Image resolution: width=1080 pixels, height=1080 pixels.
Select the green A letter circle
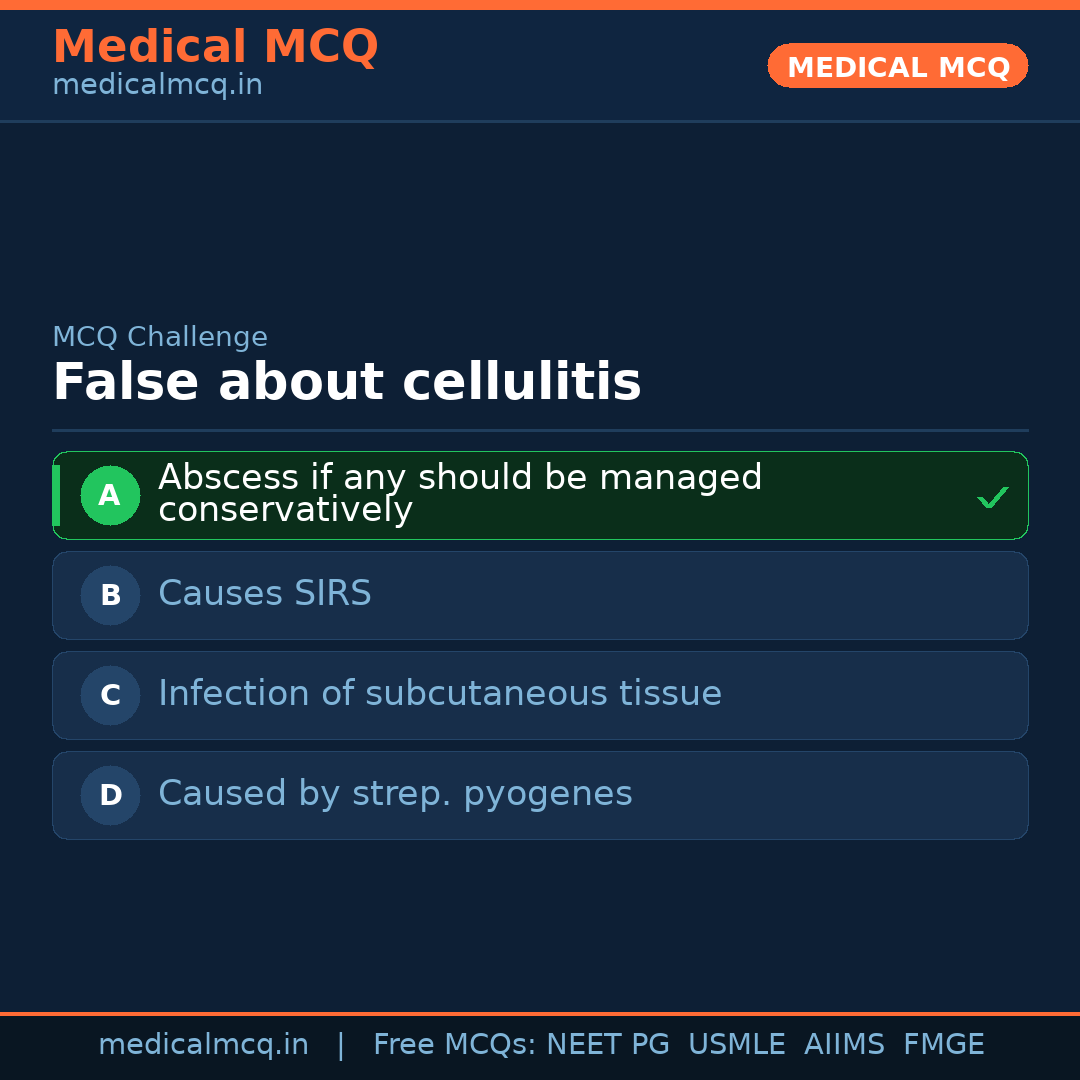[x=110, y=495]
